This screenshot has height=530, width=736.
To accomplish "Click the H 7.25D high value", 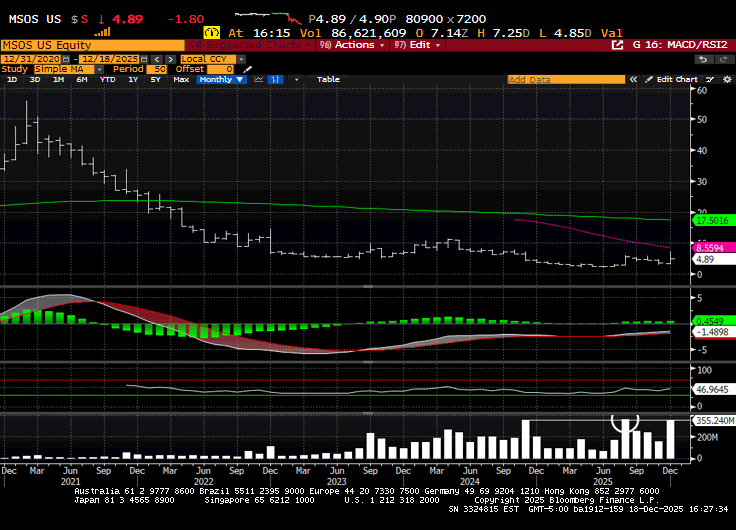I will 503,33.
